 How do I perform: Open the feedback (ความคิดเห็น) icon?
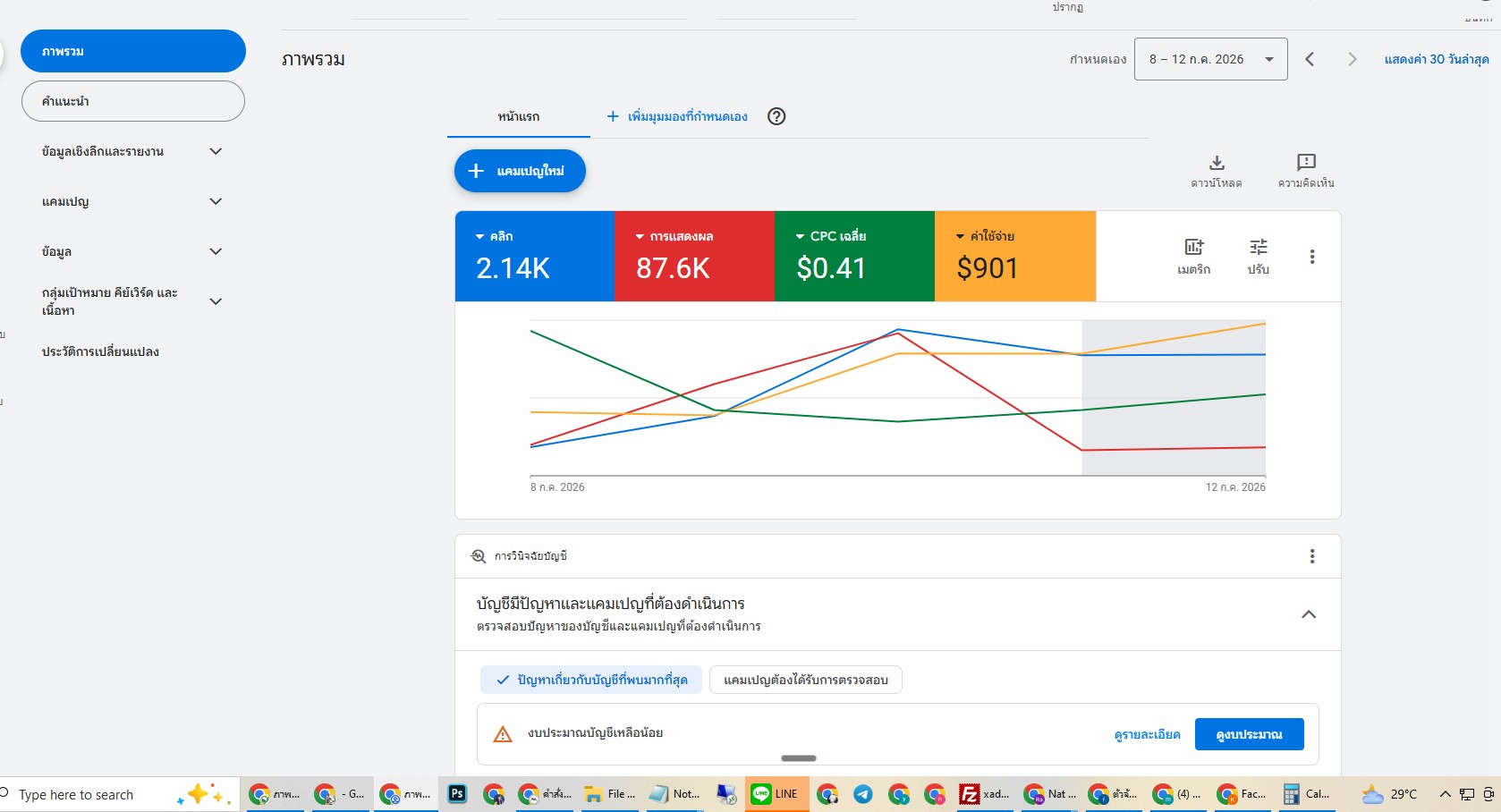coord(1306,163)
